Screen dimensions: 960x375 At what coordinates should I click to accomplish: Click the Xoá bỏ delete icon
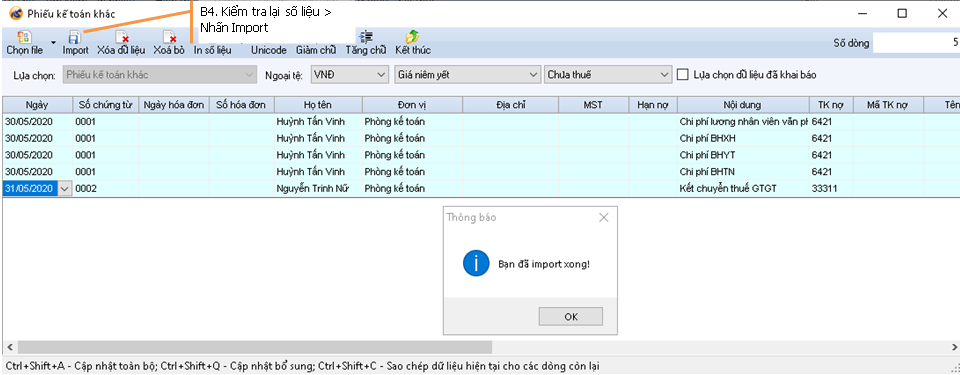169,37
